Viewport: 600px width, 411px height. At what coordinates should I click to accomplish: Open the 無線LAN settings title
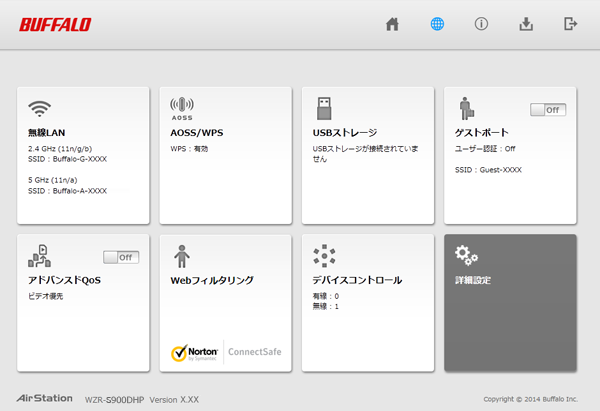pos(46,133)
